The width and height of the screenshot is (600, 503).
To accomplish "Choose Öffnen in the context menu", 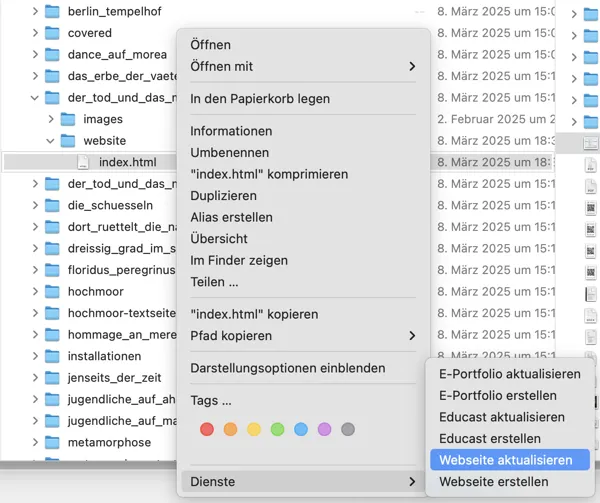I will click(303, 45).
